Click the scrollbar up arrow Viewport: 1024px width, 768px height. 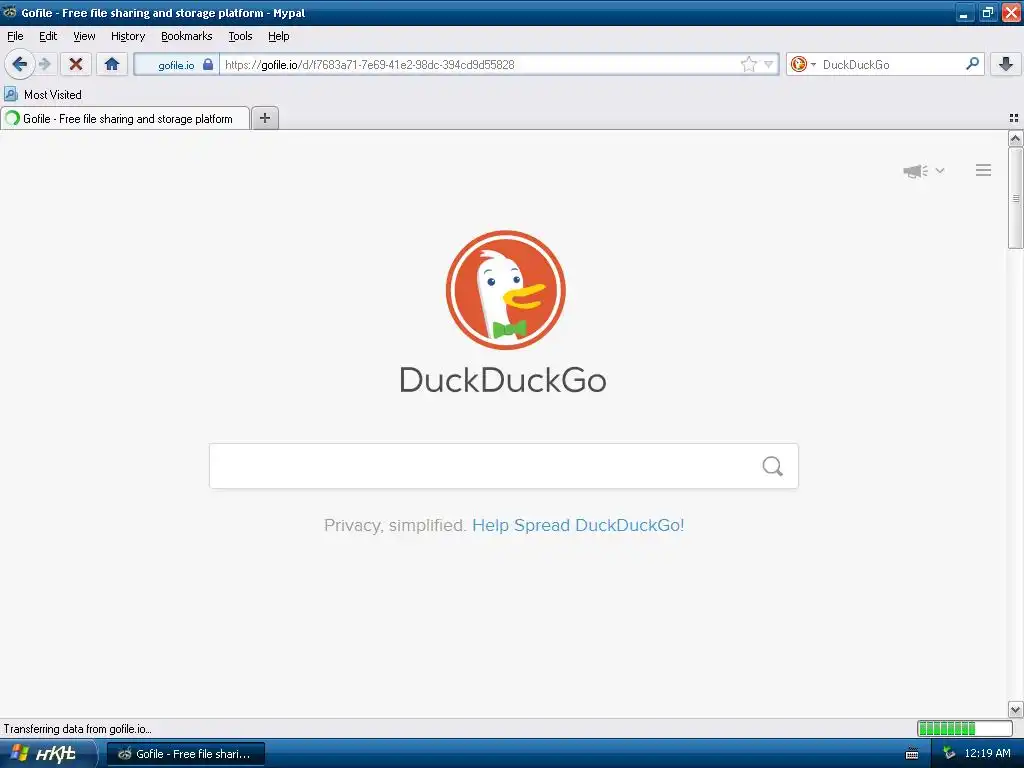pyautogui.click(x=1015, y=138)
